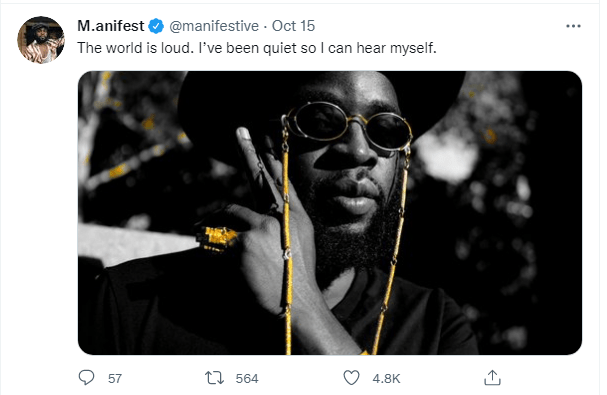Viewport: 607px width, 395px height.
Task: Click the raised hand in the photo
Action: 267,217
